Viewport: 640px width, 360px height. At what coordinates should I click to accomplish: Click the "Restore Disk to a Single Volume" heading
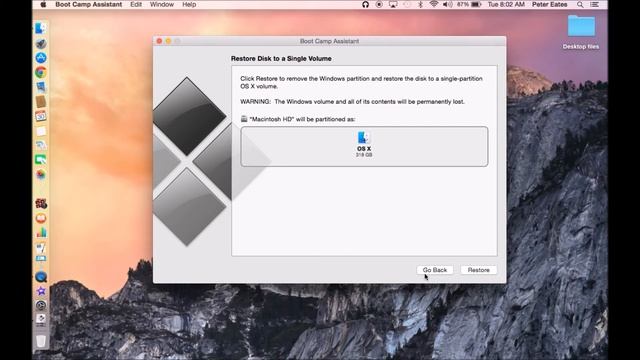click(281, 59)
